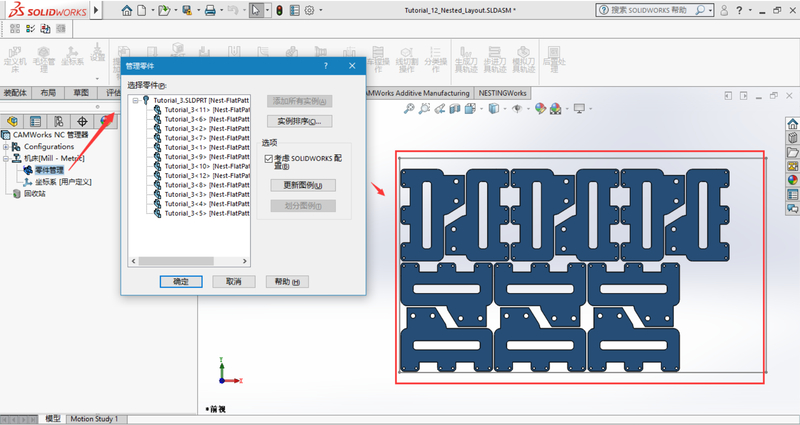Screen dimensions: 800x425
Task: Toggle the 考虑 SOLIDWORKS 配置 checkbox
Action: pyautogui.click(x=268, y=158)
